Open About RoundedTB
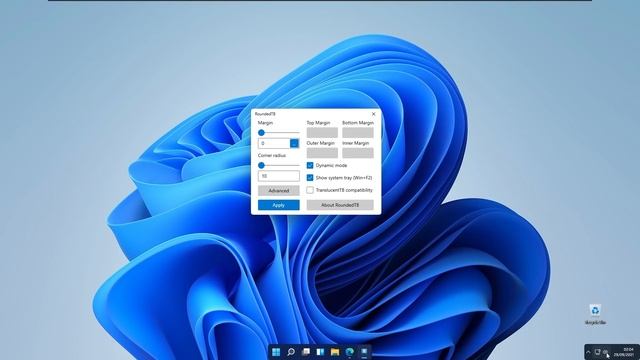640x360 pixels. [340, 205]
